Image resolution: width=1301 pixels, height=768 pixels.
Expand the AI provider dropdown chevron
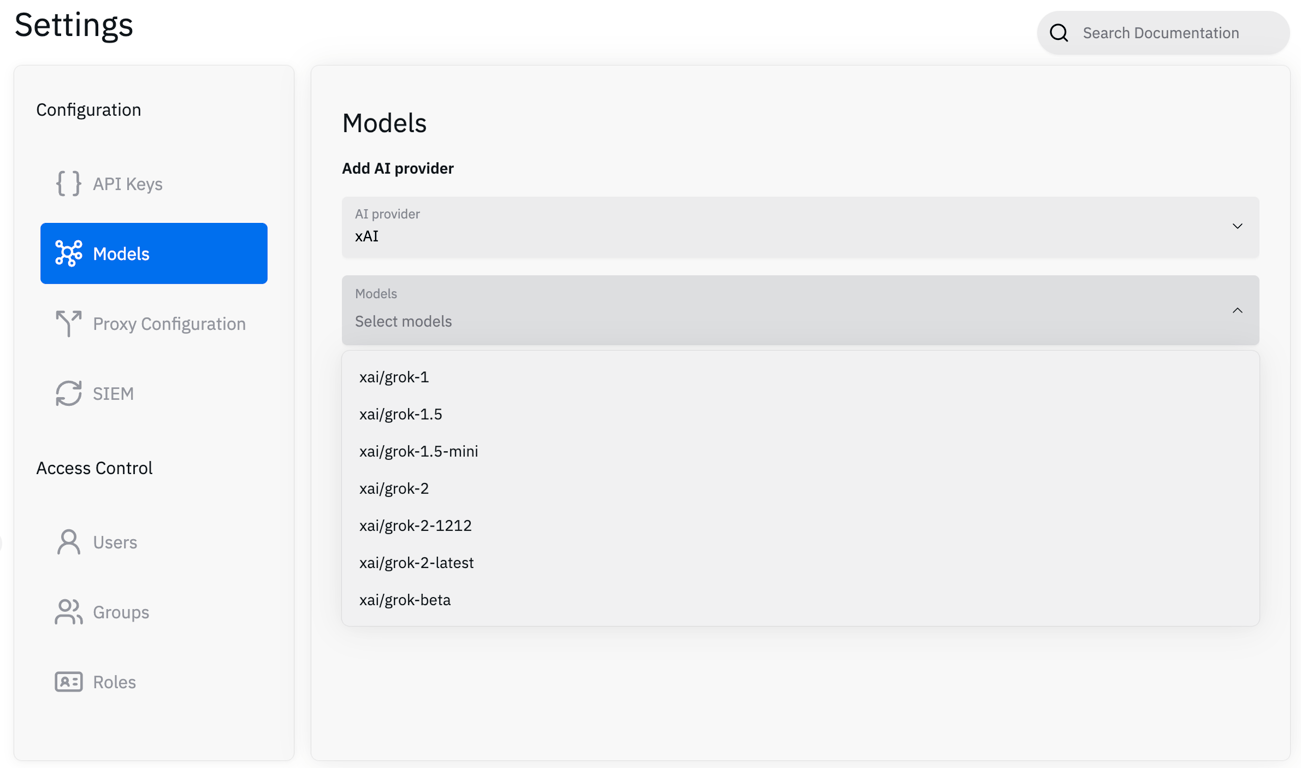pos(1237,227)
